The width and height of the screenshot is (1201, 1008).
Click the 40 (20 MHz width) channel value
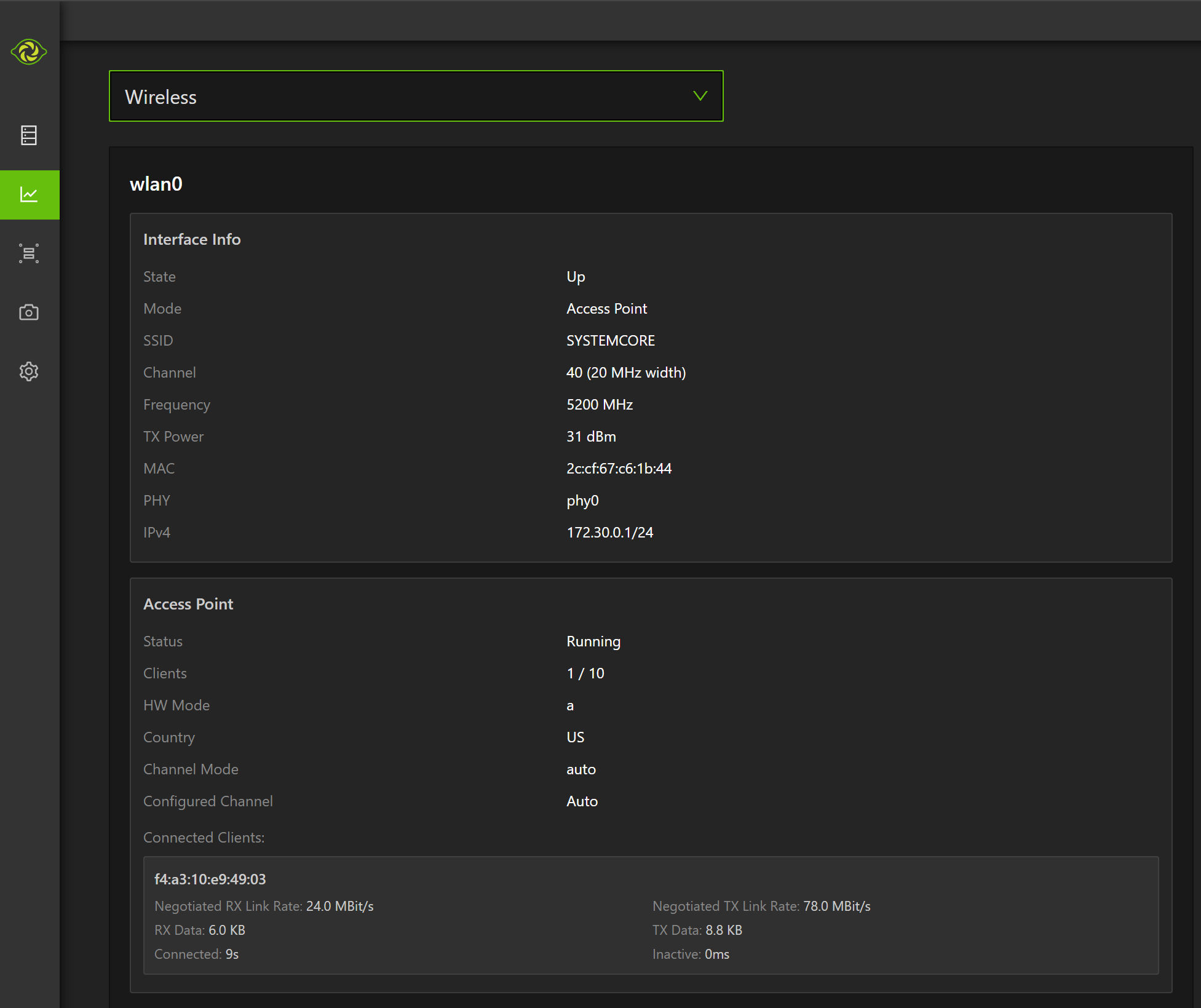(625, 373)
